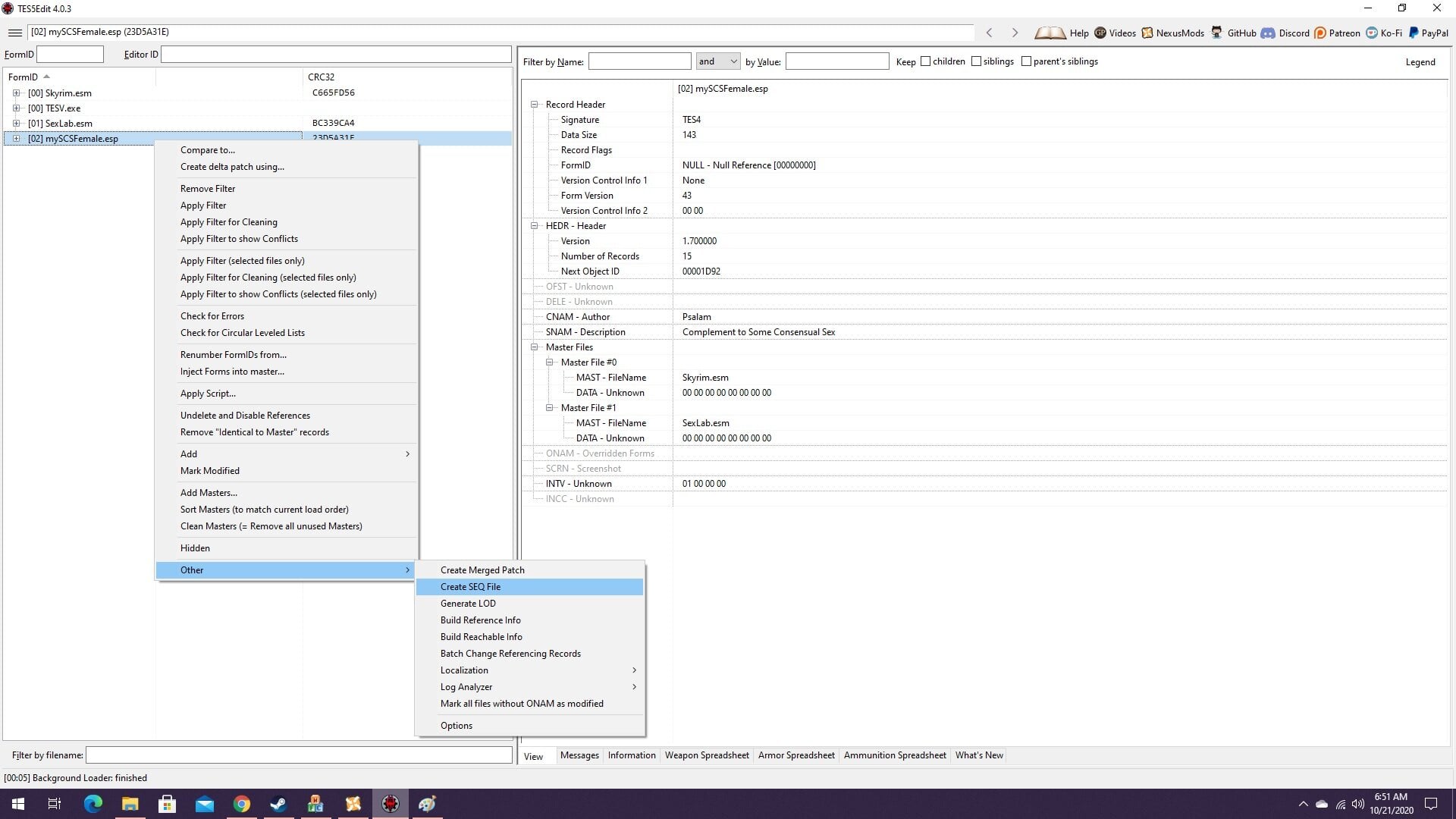Viewport: 1456px width, 819px height.
Task: Select Create SEQ File from the submenu
Action: 470,586
